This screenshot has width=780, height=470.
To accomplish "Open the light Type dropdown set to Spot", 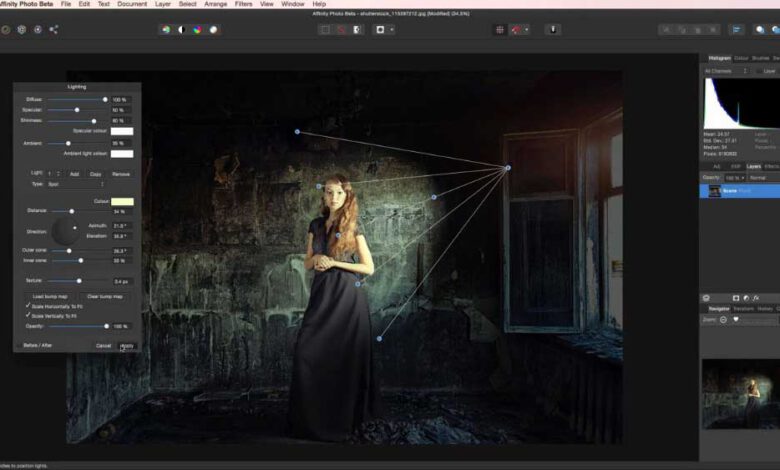I will point(74,184).
